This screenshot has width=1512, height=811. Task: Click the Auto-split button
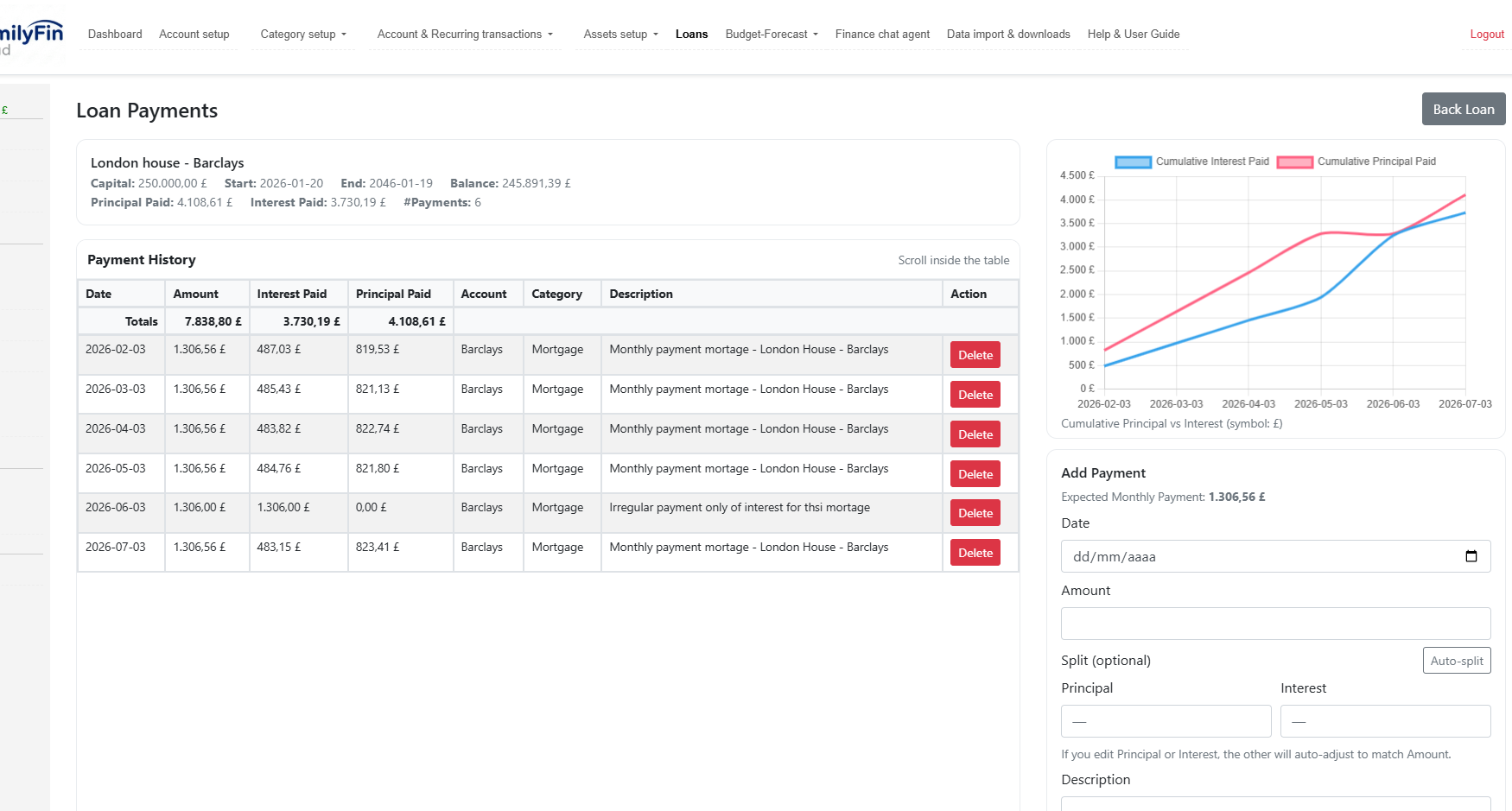pos(1457,661)
